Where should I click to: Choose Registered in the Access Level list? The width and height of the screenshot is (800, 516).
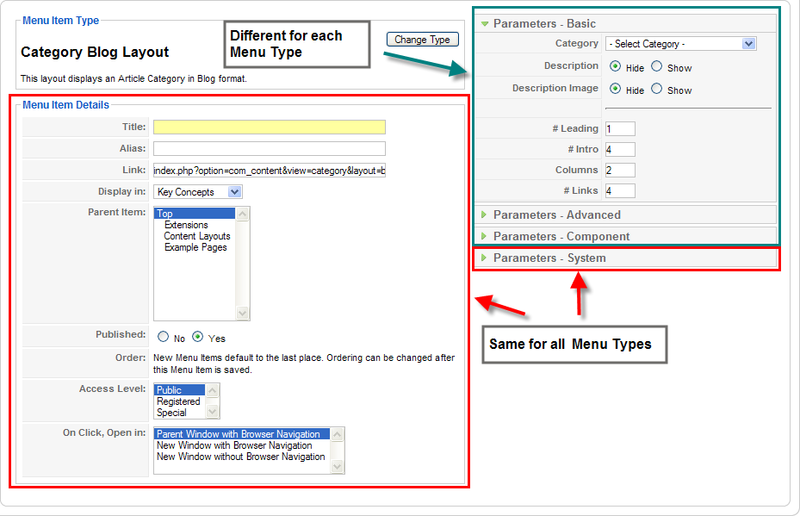click(178, 401)
